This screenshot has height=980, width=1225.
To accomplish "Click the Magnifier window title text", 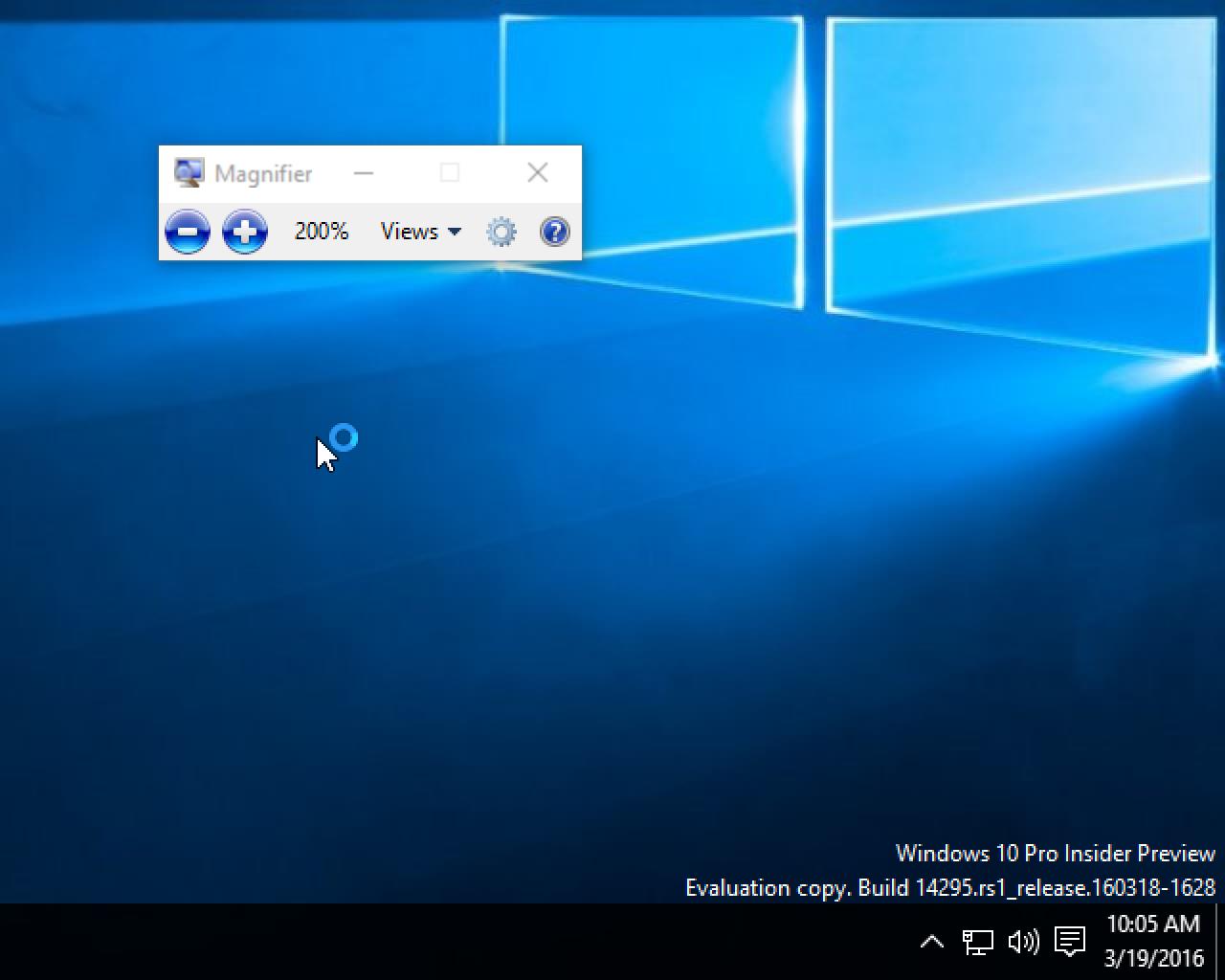I will [263, 174].
